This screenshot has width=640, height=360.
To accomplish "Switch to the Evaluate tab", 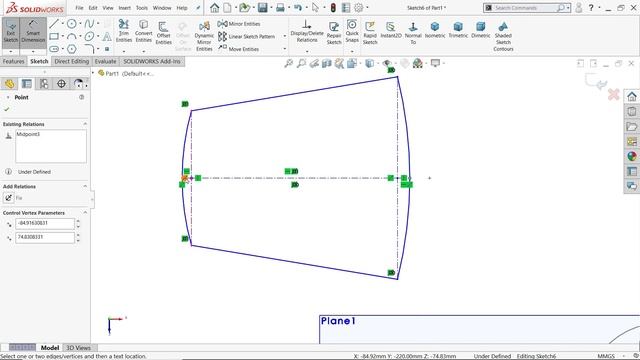I will [x=105, y=61].
